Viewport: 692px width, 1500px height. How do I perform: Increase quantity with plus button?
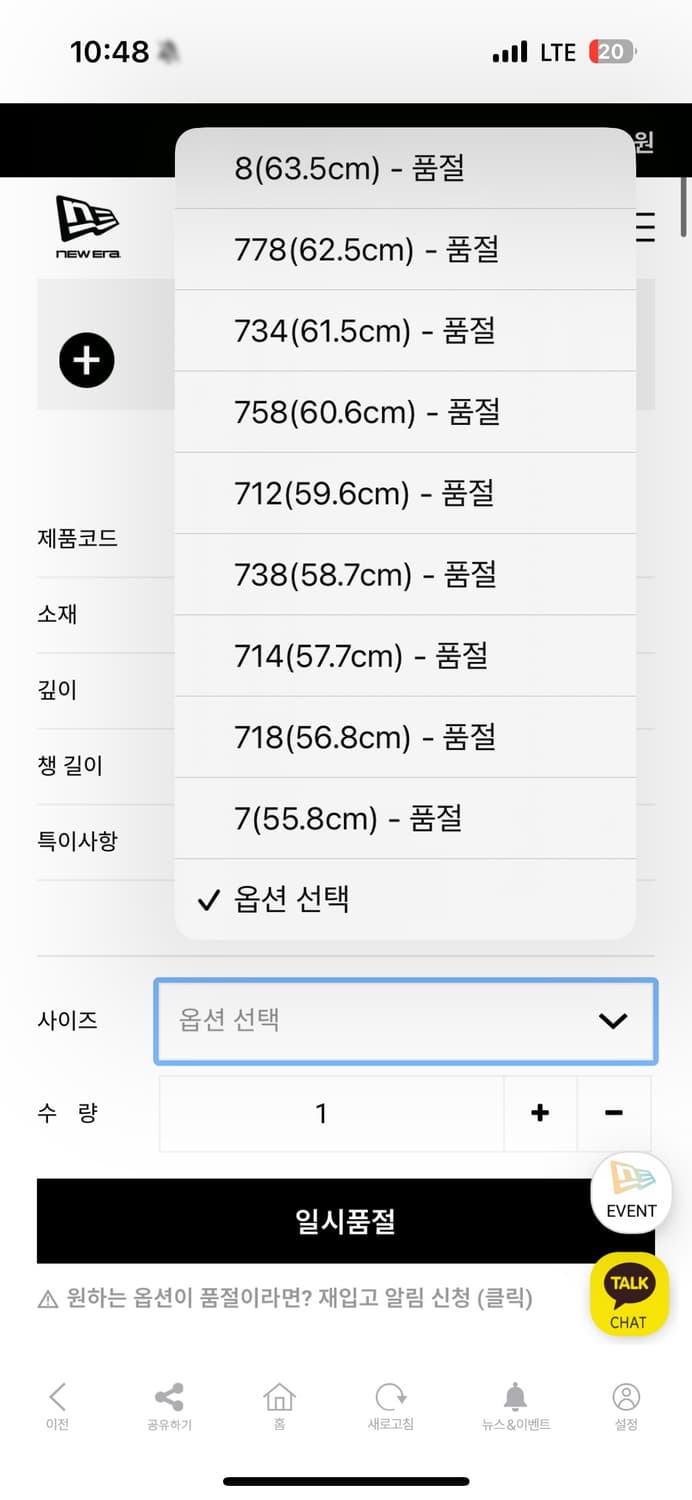click(540, 1113)
